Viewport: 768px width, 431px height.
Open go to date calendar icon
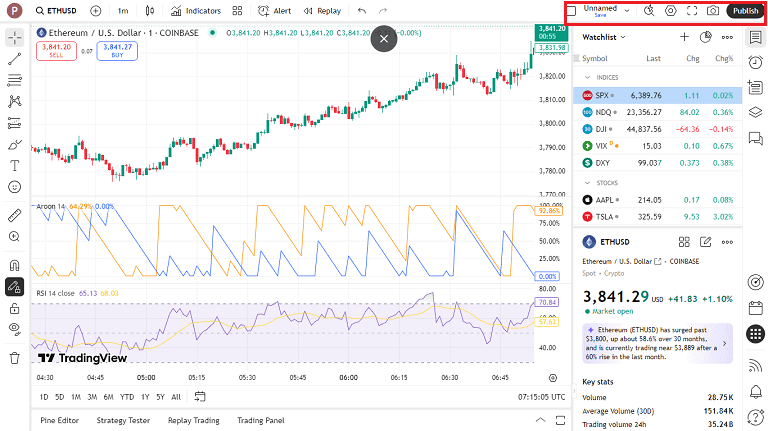point(200,397)
